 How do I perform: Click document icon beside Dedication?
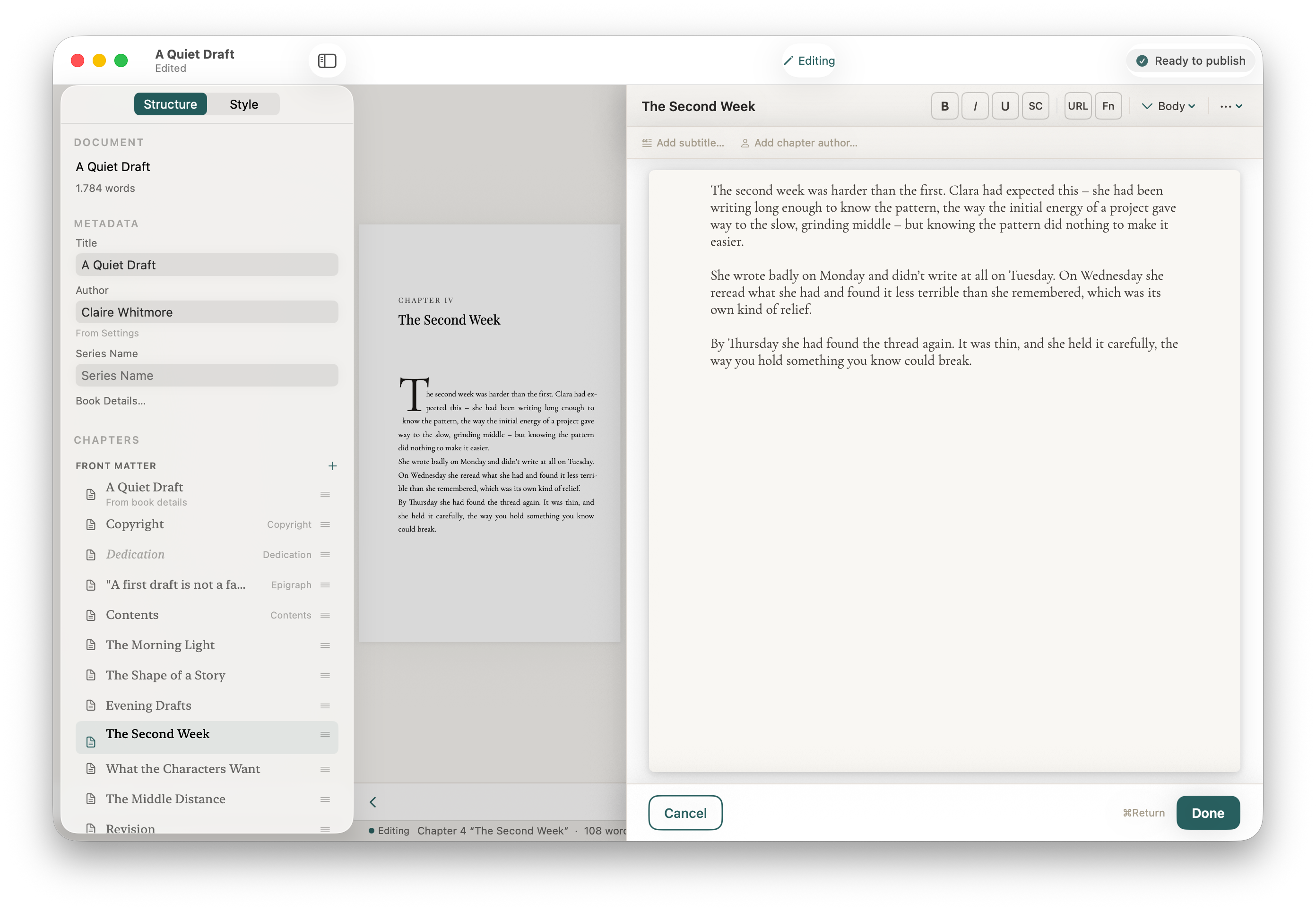[x=91, y=555]
